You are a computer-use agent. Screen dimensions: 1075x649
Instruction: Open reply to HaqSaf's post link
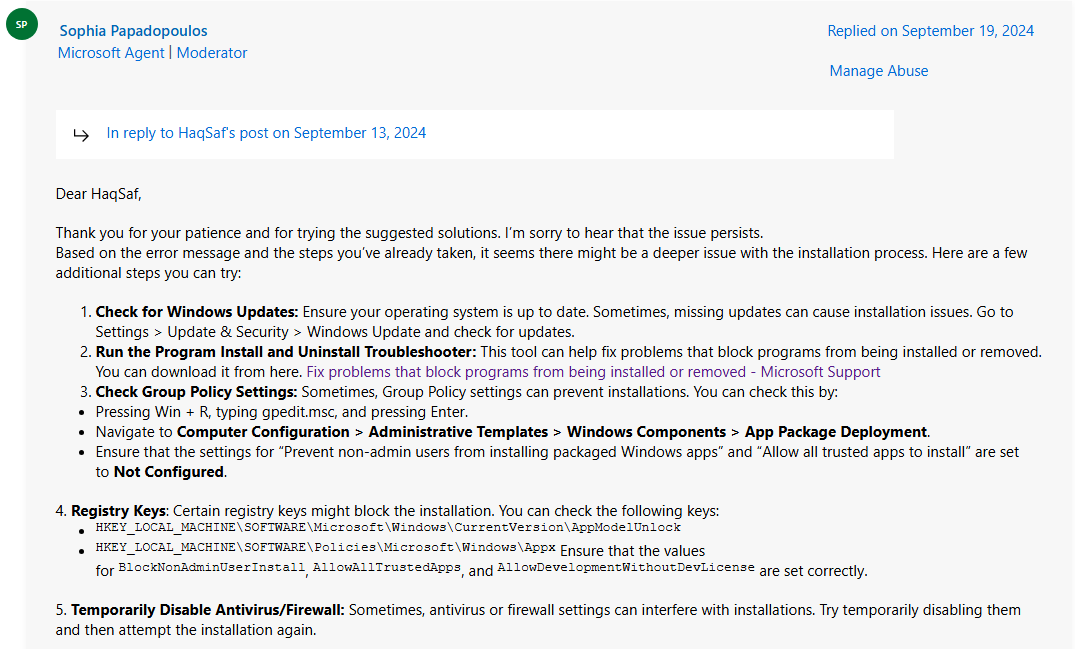coord(266,133)
